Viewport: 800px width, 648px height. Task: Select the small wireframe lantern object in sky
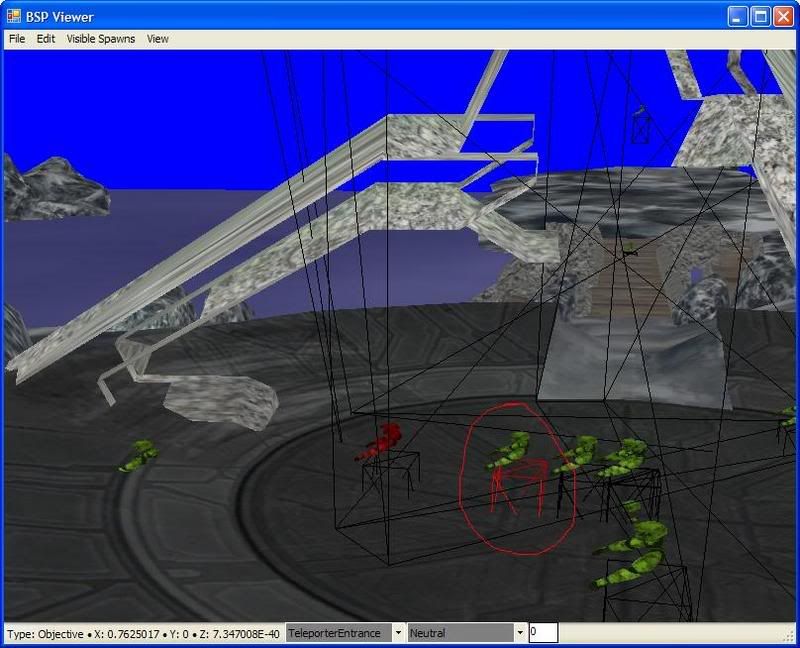click(x=641, y=124)
